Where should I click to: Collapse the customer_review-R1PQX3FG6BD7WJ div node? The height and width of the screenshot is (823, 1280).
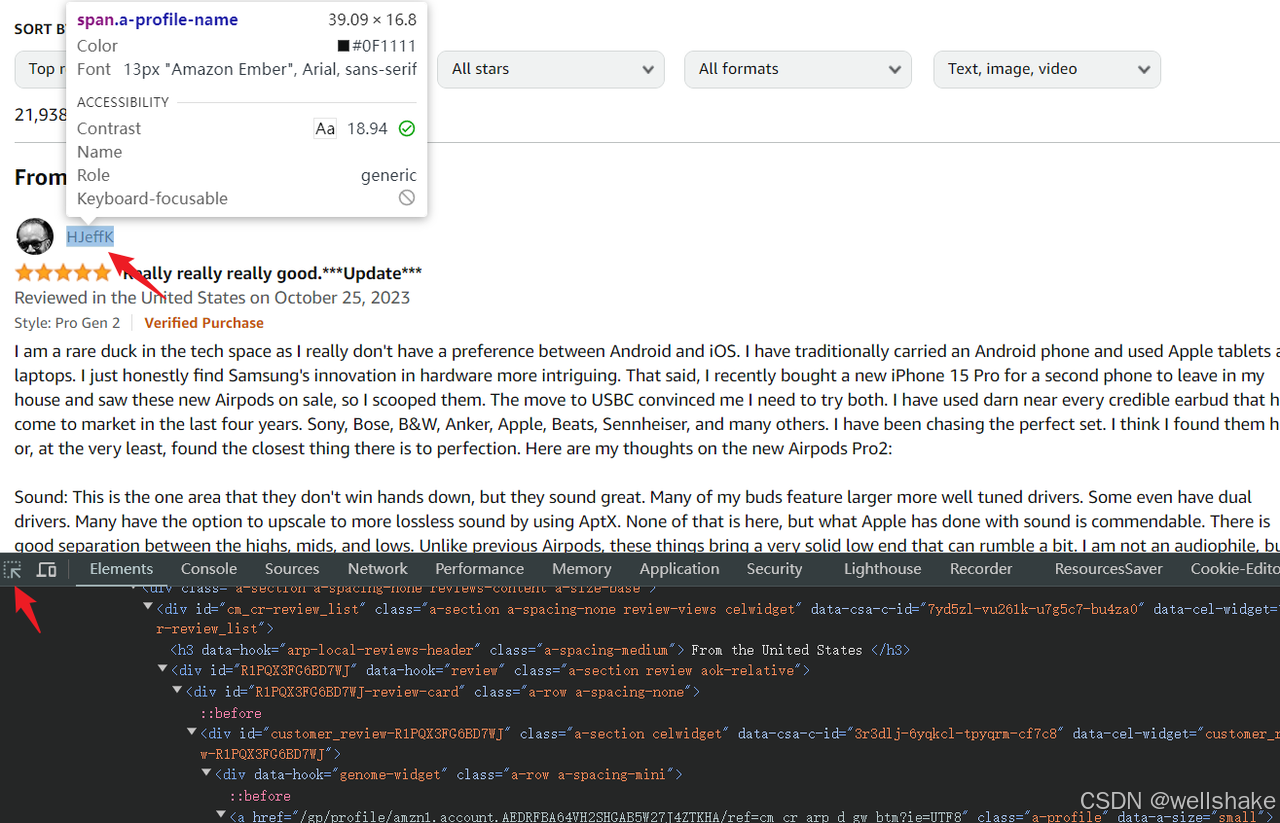(193, 733)
